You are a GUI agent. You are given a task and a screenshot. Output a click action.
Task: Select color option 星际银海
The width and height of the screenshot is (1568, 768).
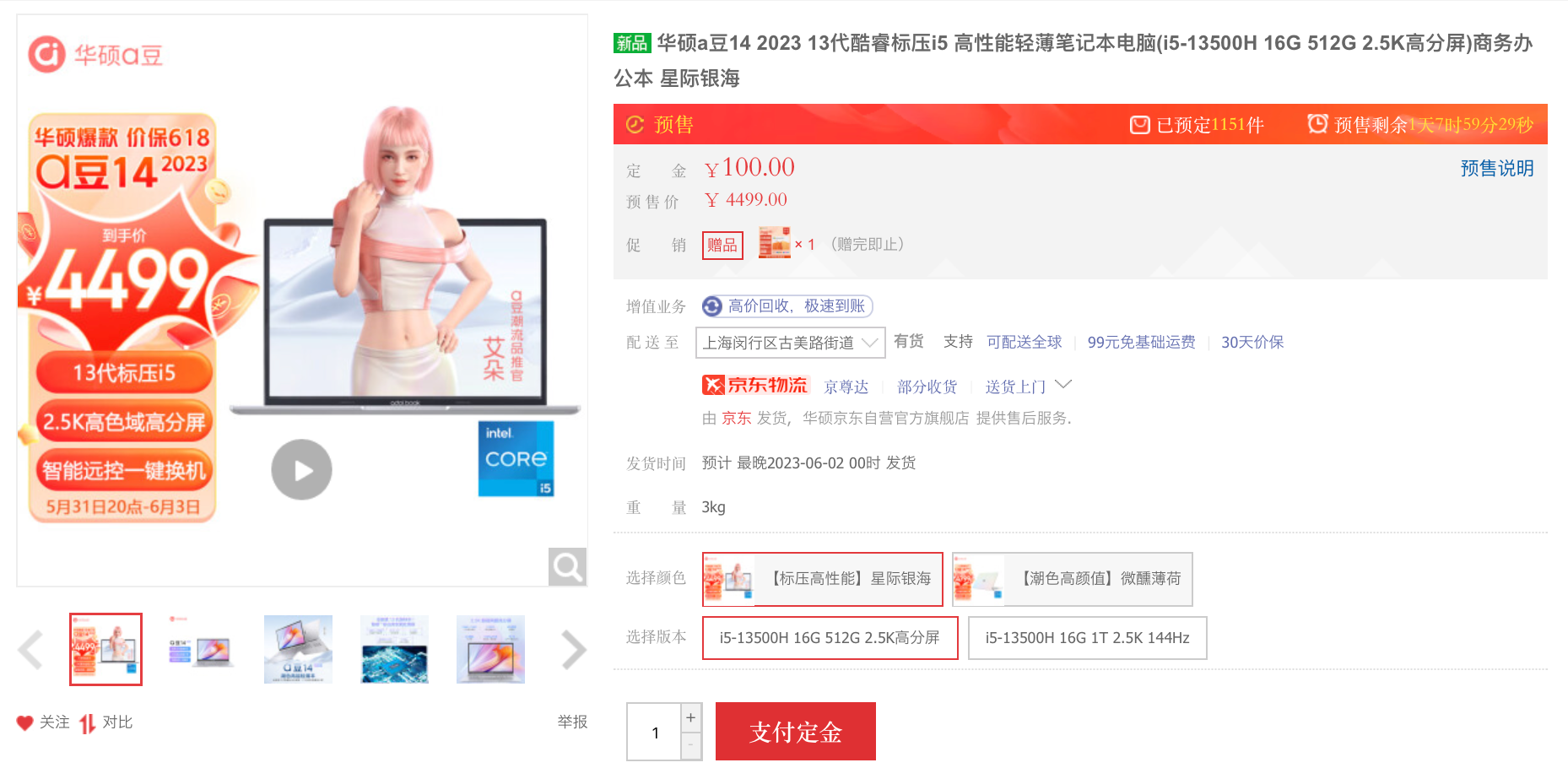822,579
